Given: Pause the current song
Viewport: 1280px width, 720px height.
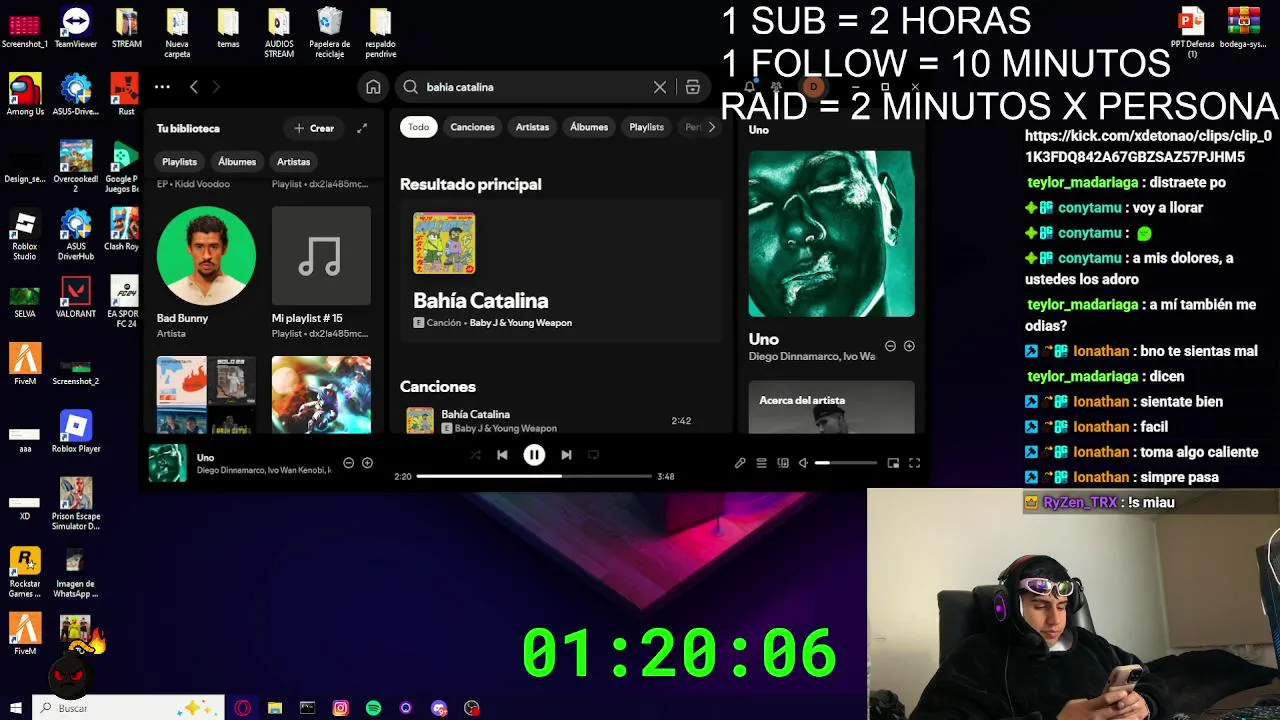Looking at the screenshot, I should click(534, 455).
